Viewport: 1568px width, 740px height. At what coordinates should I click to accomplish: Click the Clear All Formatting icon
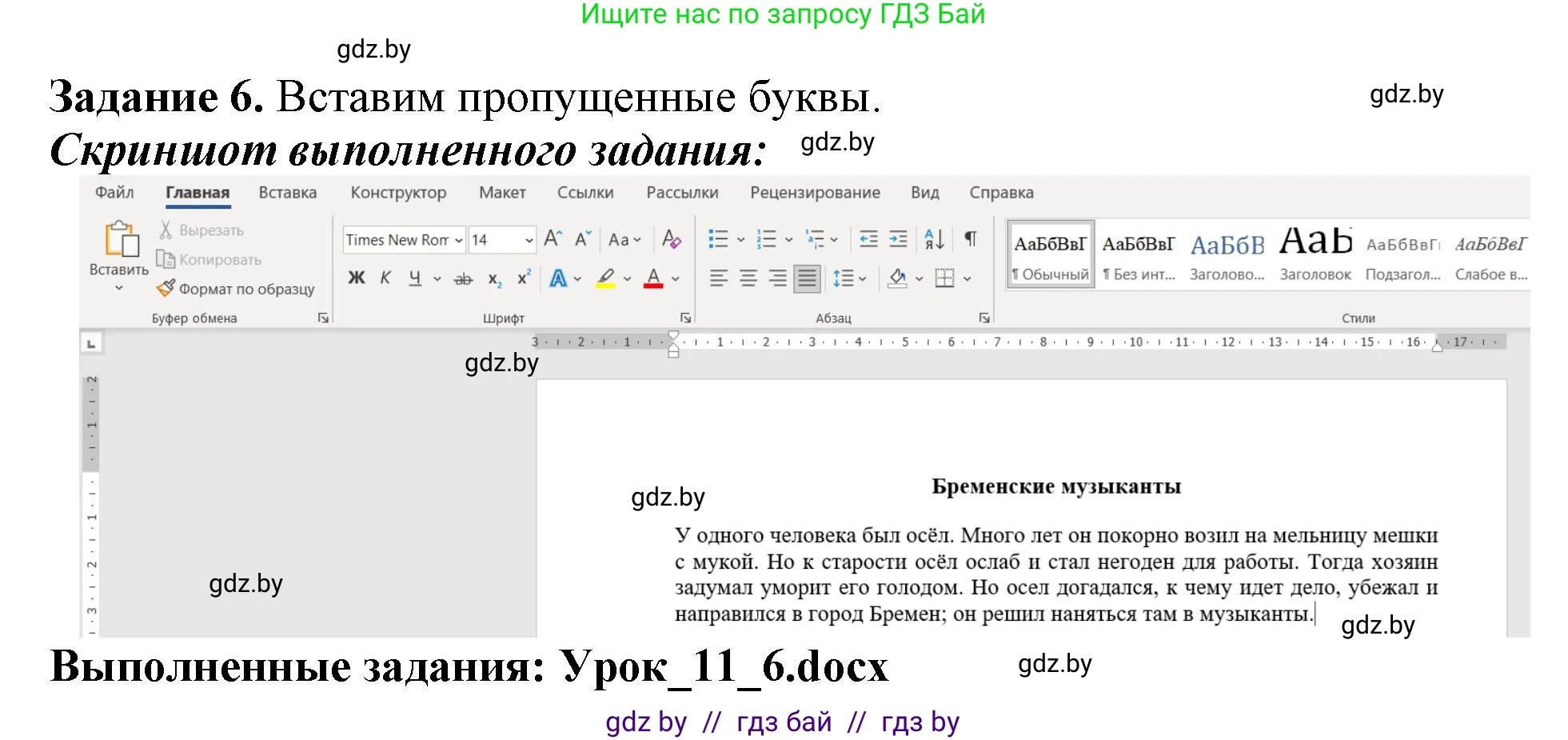[x=672, y=238]
